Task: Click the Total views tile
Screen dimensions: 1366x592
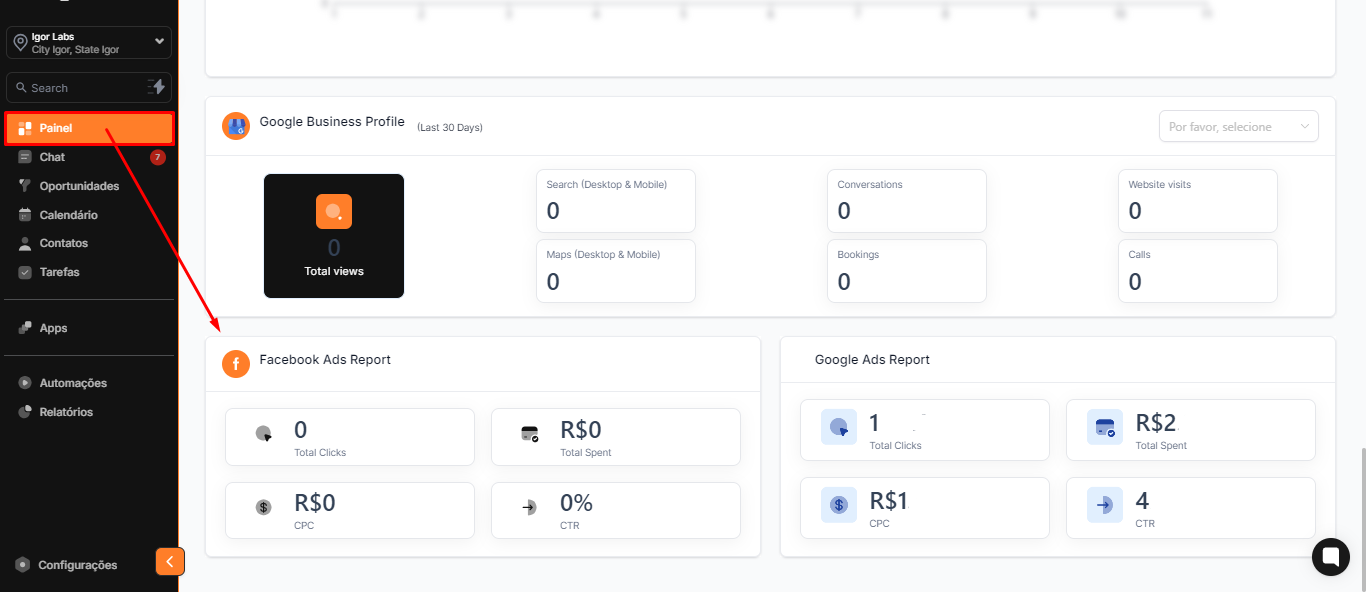Action: (x=334, y=236)
